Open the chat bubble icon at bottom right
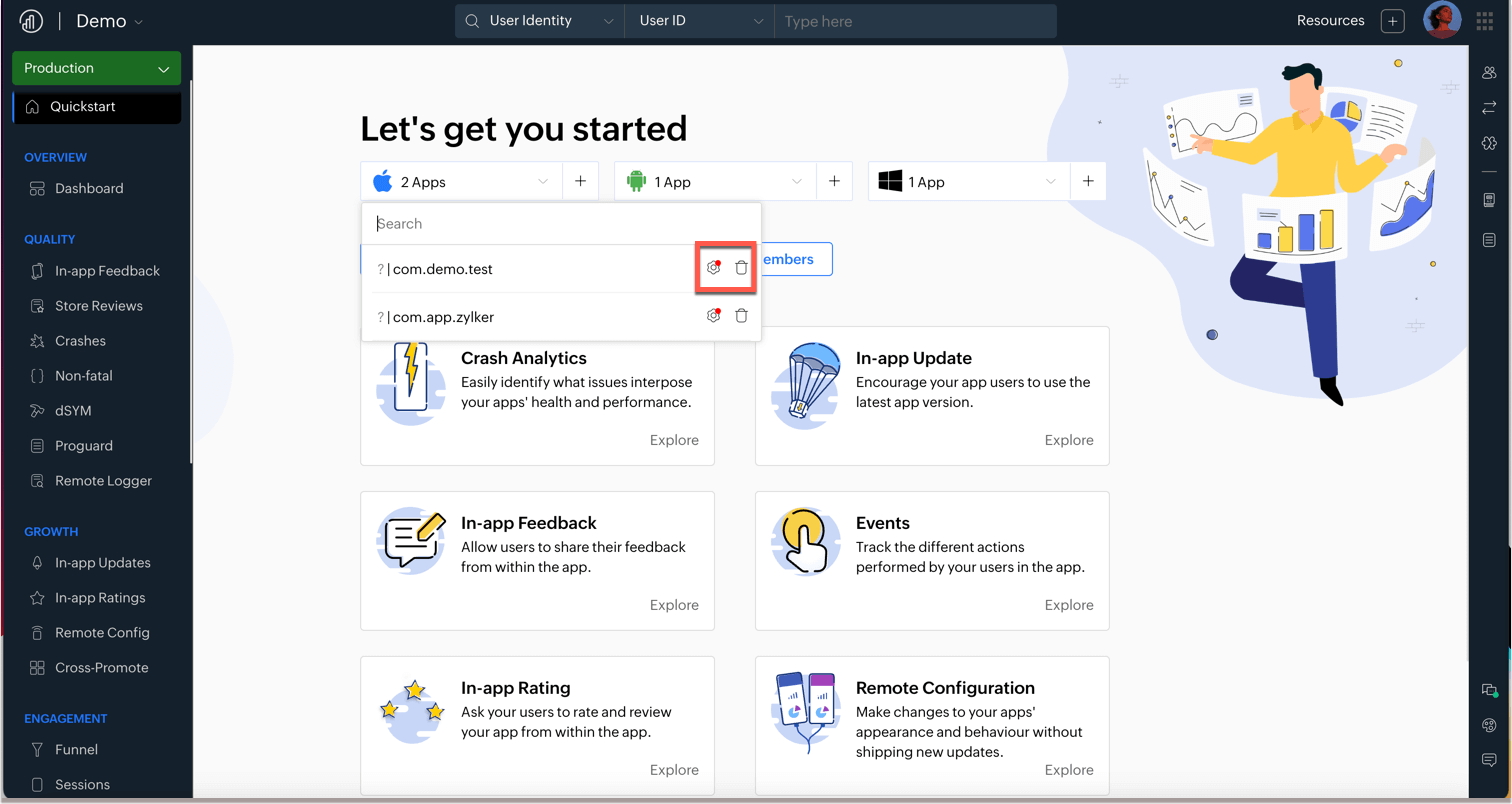1512x804 pixels. click(1489, 760)
